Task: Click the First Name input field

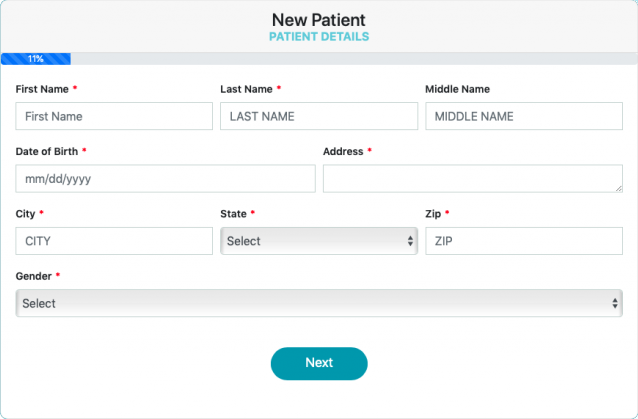Action: [x=114, y=116]
